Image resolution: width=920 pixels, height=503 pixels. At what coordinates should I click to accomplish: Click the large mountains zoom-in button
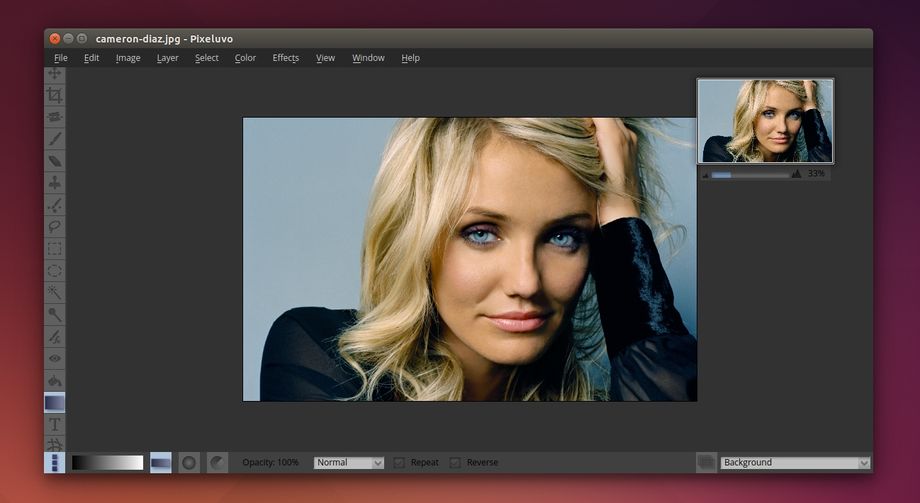click(796, 174)
